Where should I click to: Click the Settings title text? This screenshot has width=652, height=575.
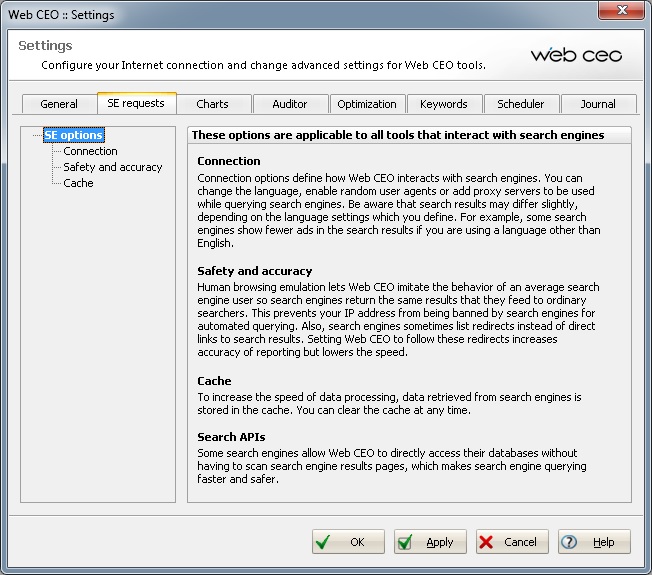tap(45, 45)
